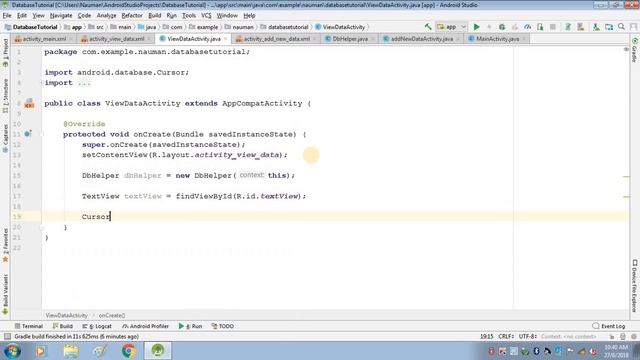The width and height of the screenshot is (640, 360).
Task: Open the Analyze menu
Action: [107, 16]
